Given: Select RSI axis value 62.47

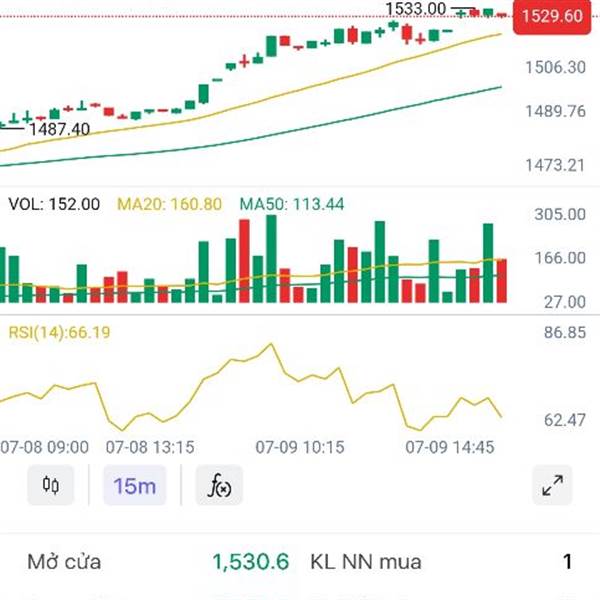Looking at the screenshot, I should [565, 420].
